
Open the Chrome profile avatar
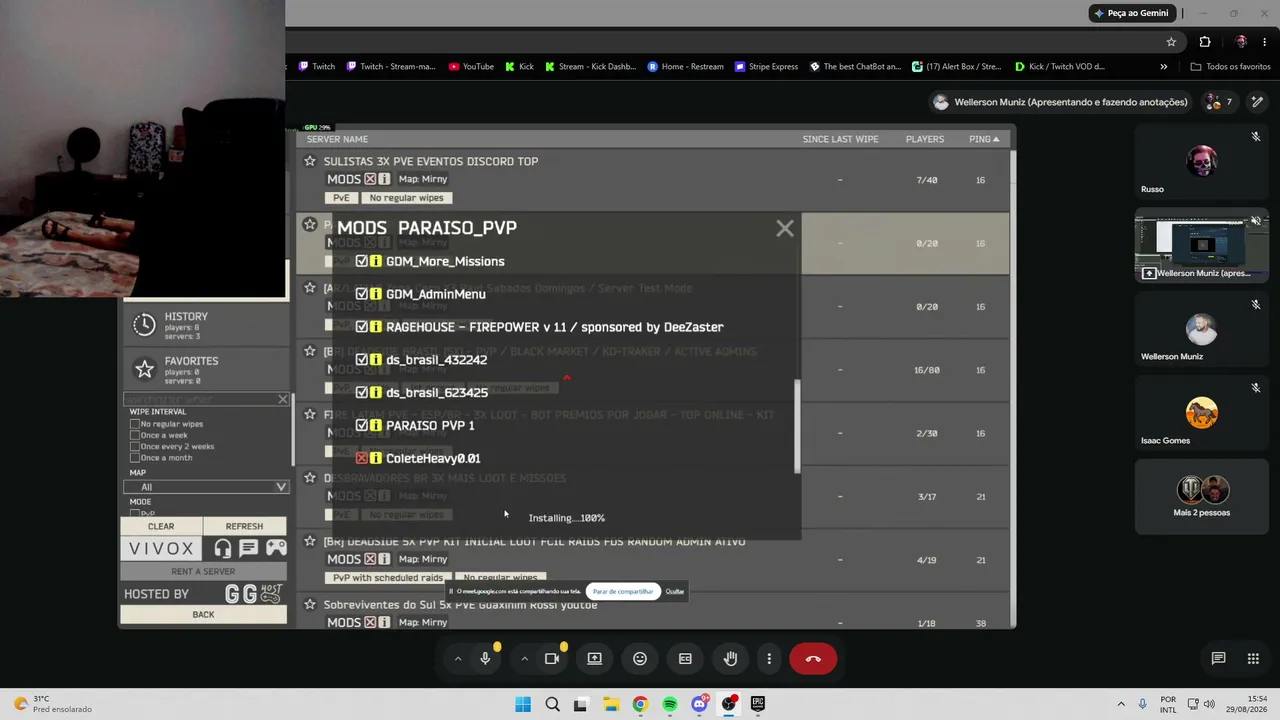1241,42
